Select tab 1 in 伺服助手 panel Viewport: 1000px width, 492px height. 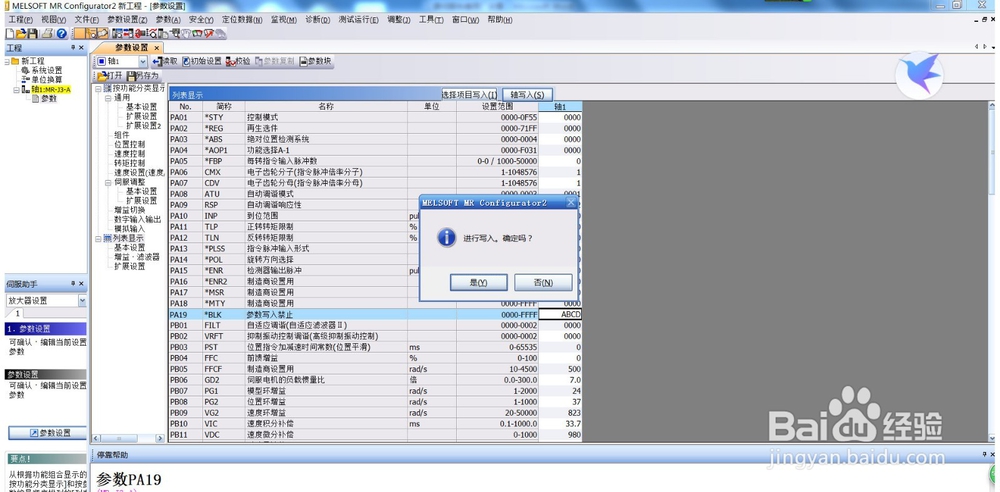[18, 313]
